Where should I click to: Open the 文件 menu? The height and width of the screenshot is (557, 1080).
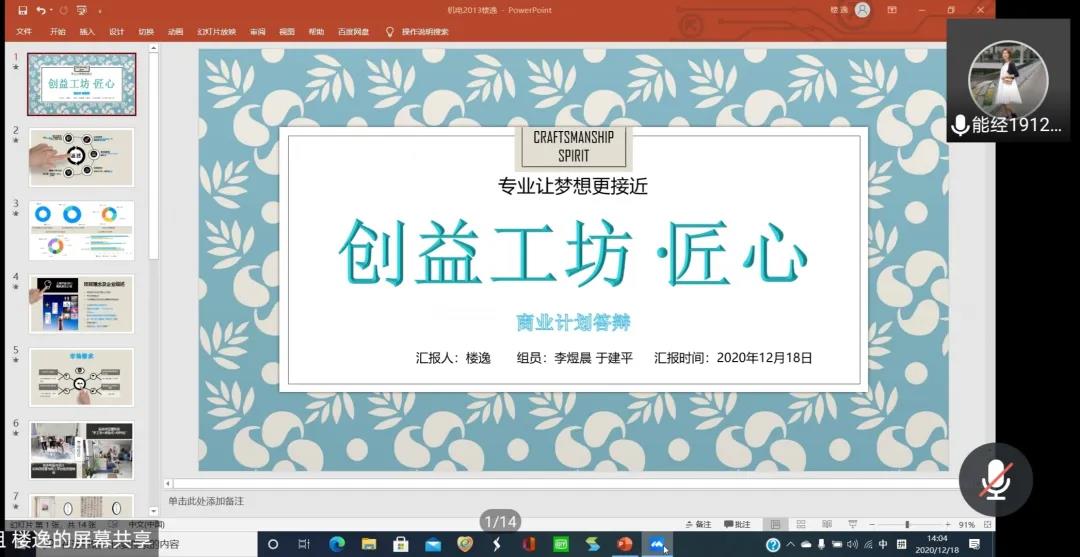24,32
